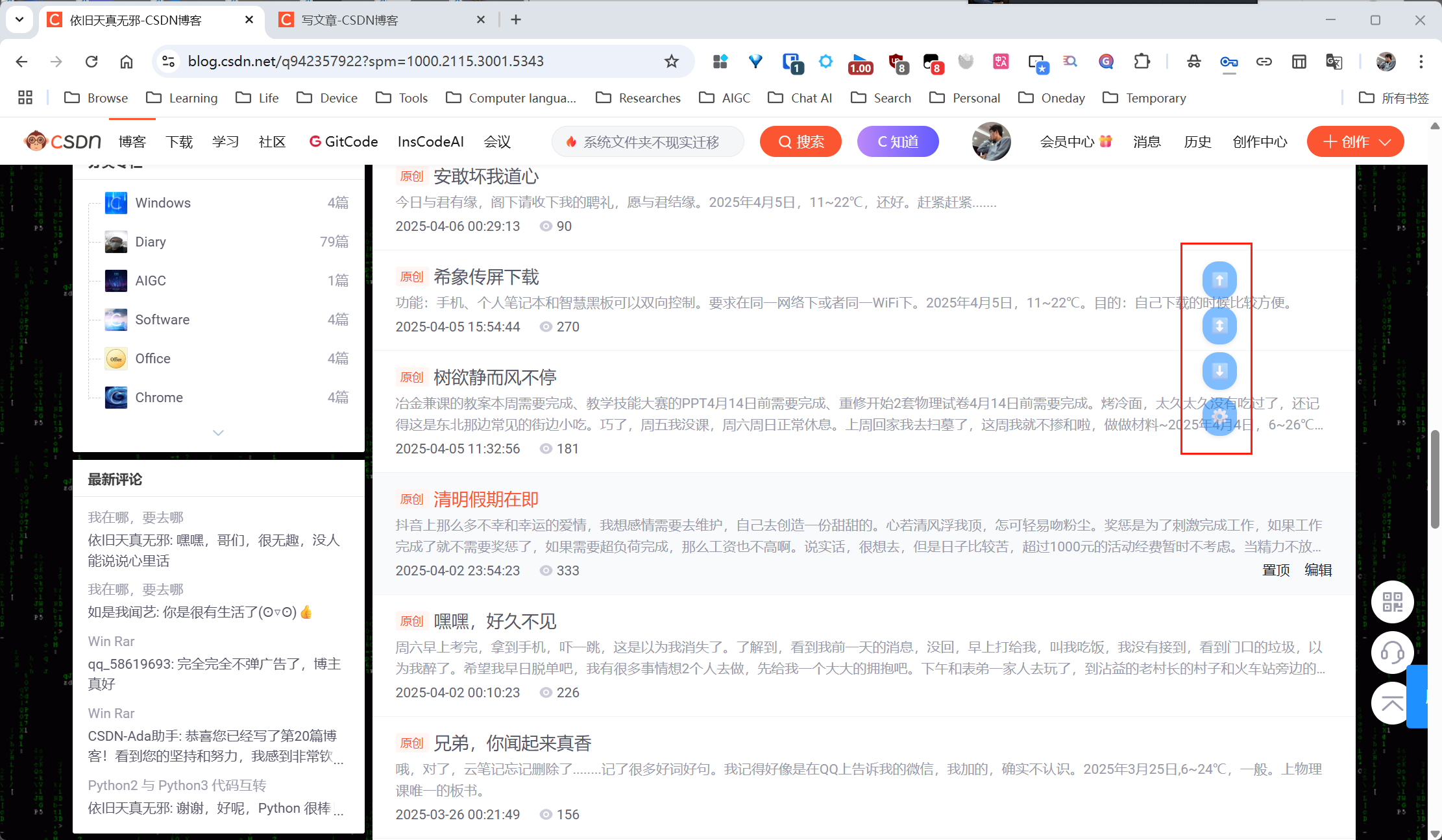This screenshot has width=1442, height=840.
Task: Click the floating scroll-to-top arrow button
Action: pyautogui.click(x=1219, y=280)
